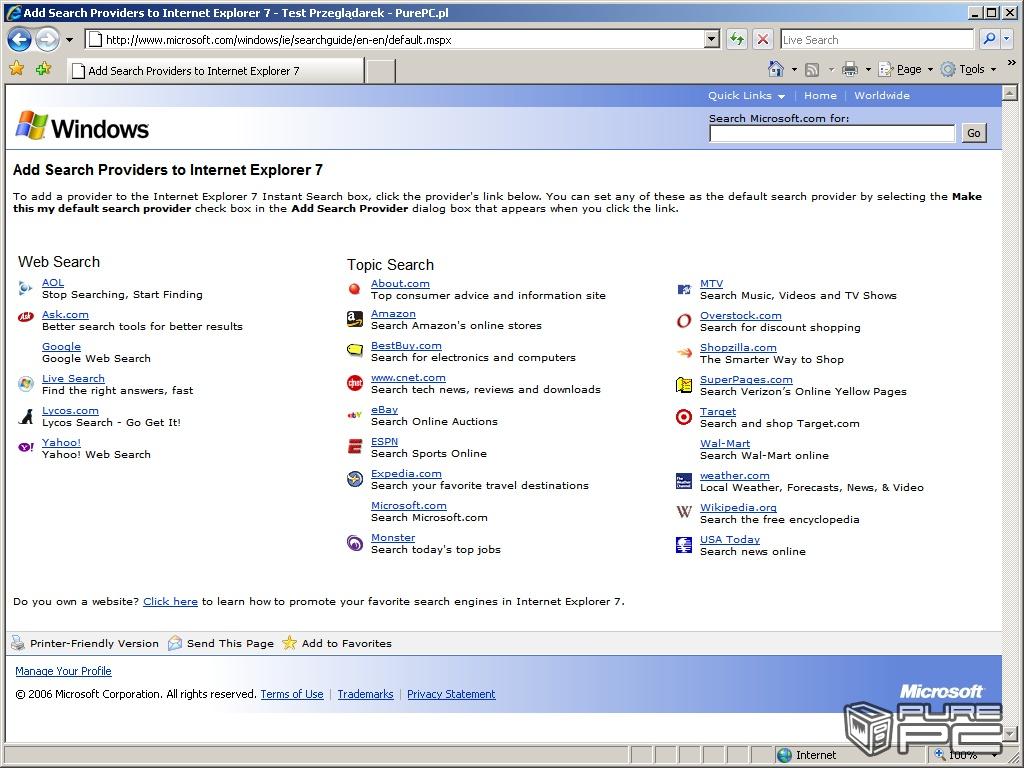1024x768 pixels.
Task: Click the weather.com provider icon
Action: pyautogui.click(x=684, y=481)
